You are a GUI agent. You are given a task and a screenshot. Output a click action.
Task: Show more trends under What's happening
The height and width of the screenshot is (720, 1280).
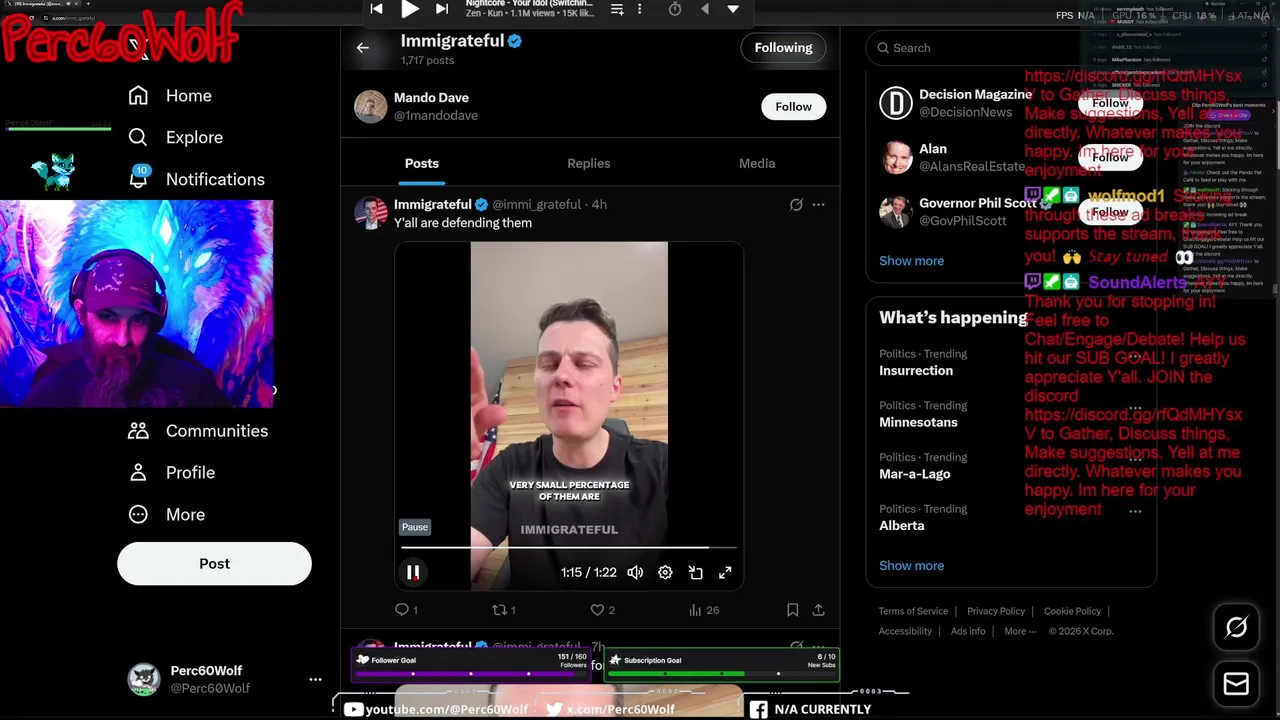[911, 566]
